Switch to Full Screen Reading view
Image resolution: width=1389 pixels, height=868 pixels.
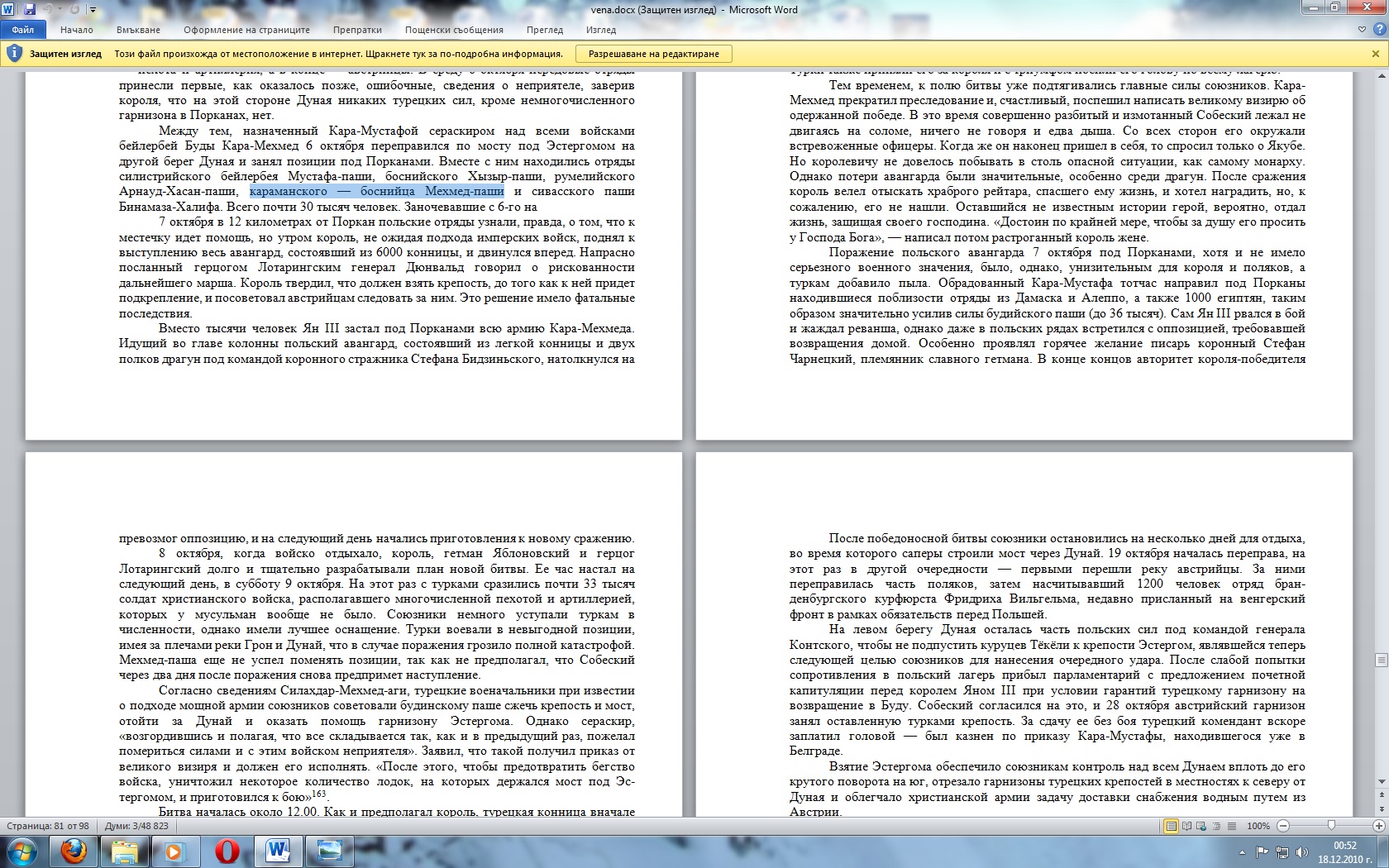[x=1186, y=826]
